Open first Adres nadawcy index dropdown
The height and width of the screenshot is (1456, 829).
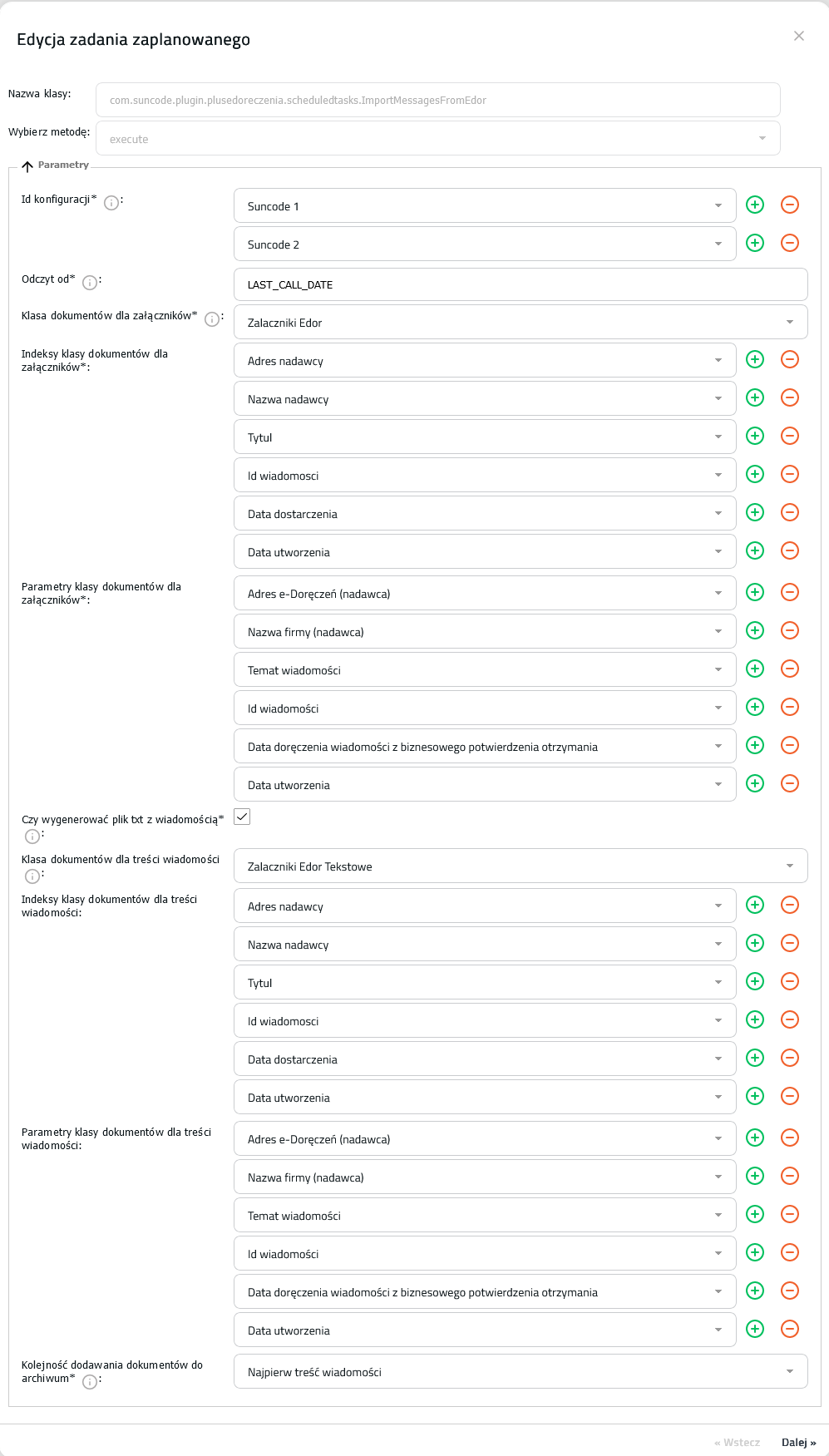485,360
